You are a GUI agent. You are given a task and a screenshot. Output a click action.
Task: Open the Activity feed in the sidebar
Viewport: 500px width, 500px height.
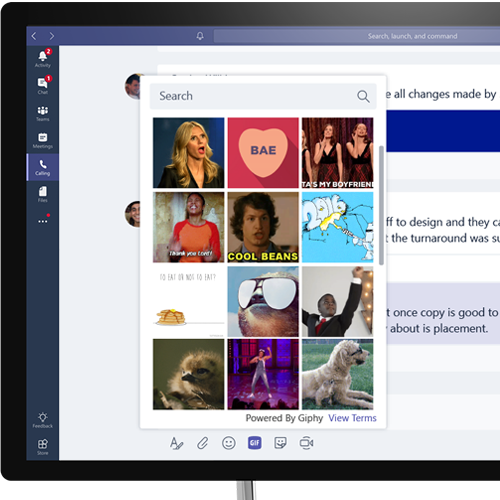click(43, 59)
